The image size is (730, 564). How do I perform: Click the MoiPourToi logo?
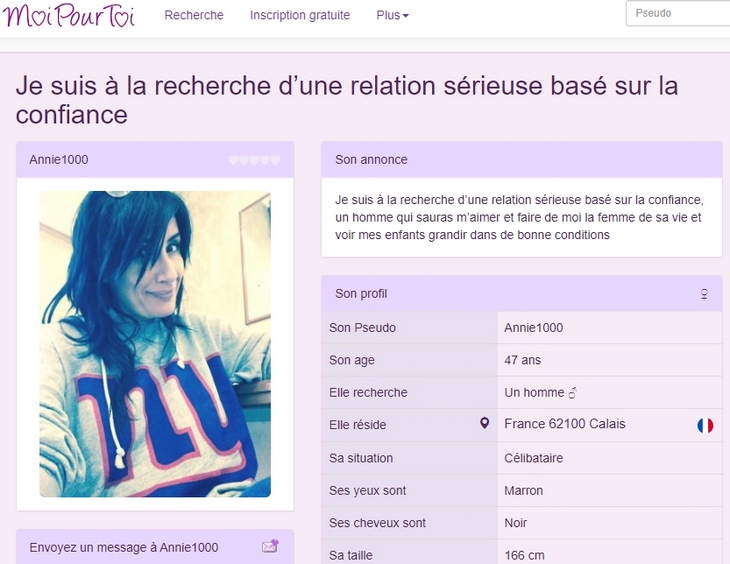click(x=69, y=15)
